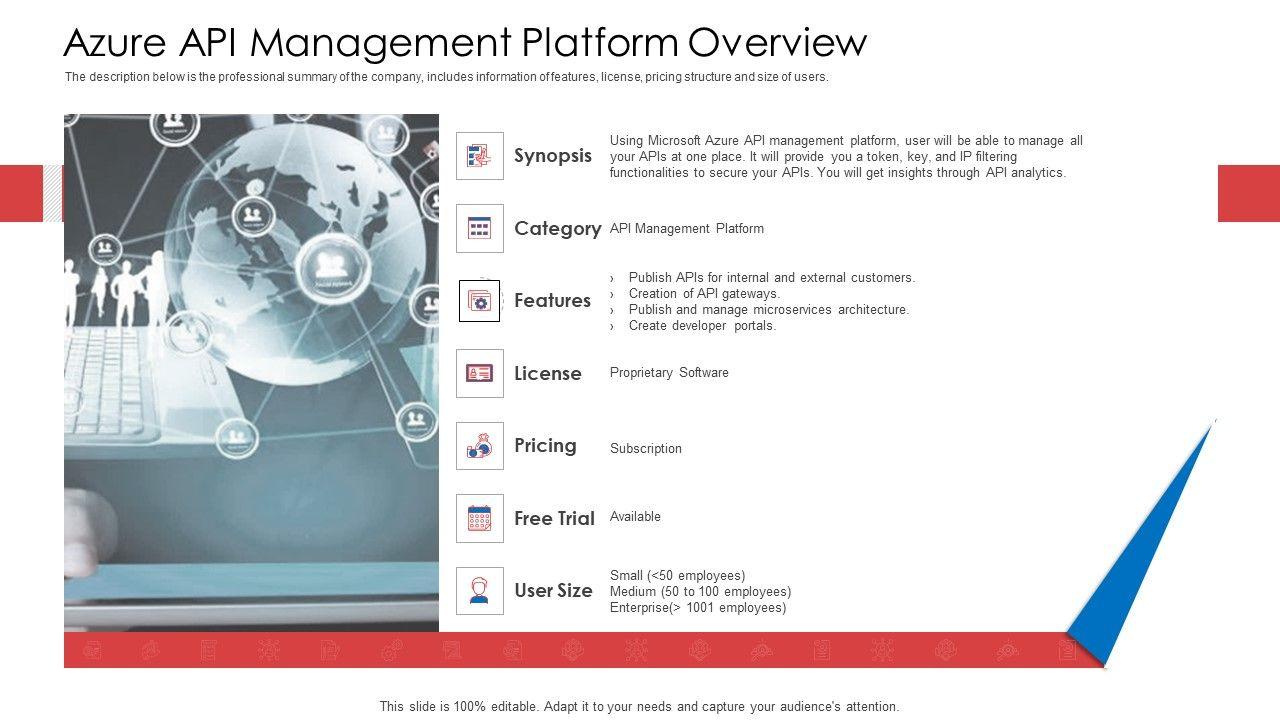
Task: Click the Pricing money bag icon
Action: [480, 446]
